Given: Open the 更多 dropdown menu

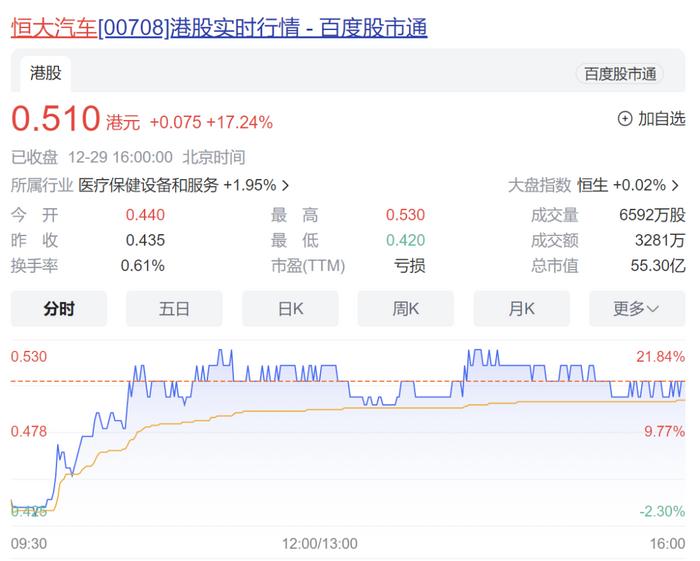Looking at the screenshot, I should click(636, 309).
